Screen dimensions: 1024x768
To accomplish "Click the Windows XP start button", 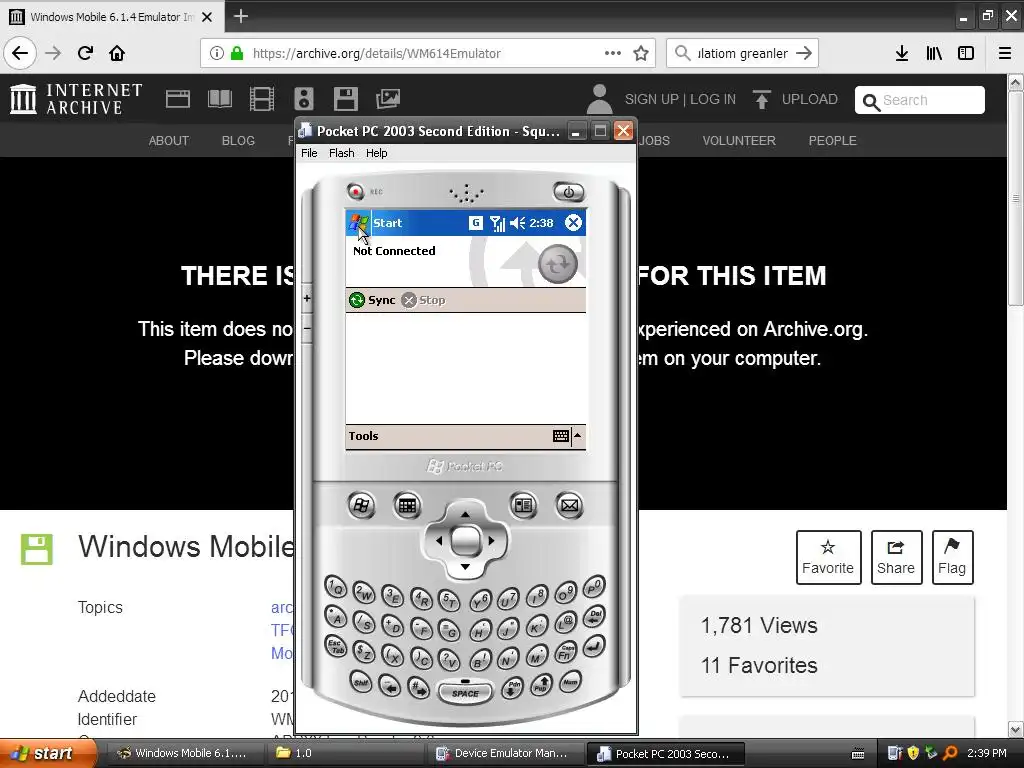I will (x=48, y=753).
